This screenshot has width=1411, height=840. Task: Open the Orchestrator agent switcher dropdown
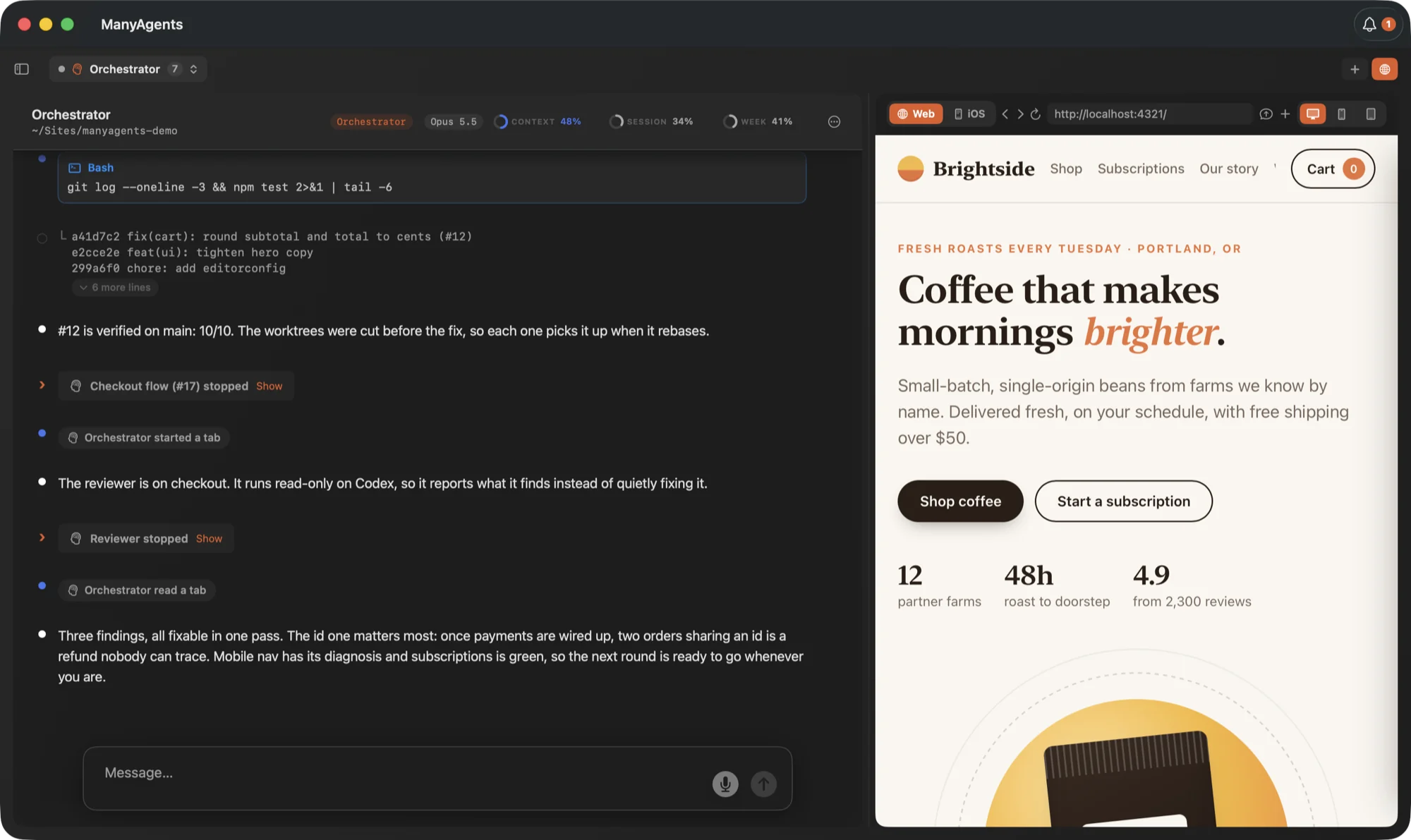pyautogui.click(x=128, y=69)
